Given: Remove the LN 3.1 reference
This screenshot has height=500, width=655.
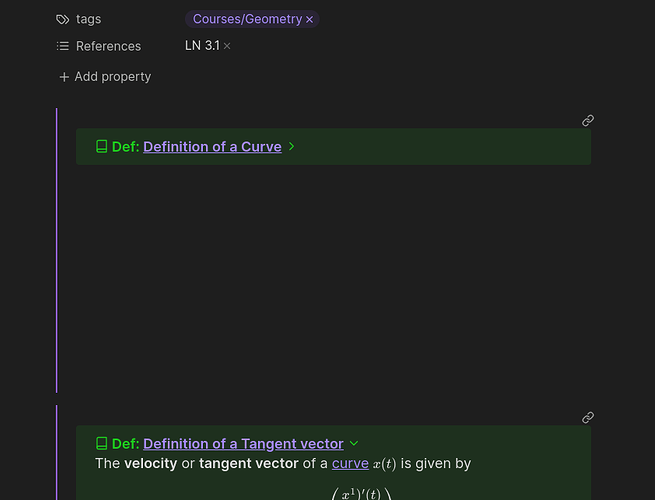Looking at the screenshot, I should click(x=227, y=46).
